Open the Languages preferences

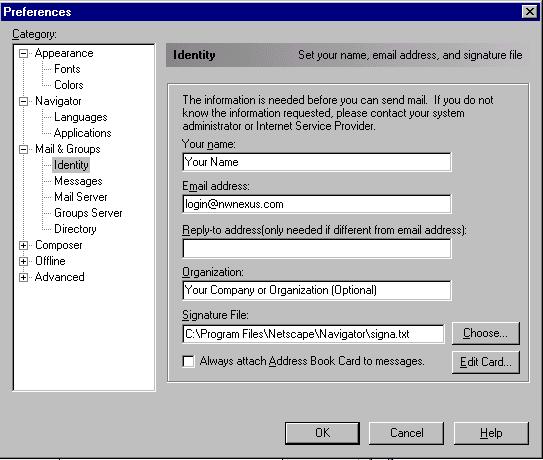coord(81,117)
